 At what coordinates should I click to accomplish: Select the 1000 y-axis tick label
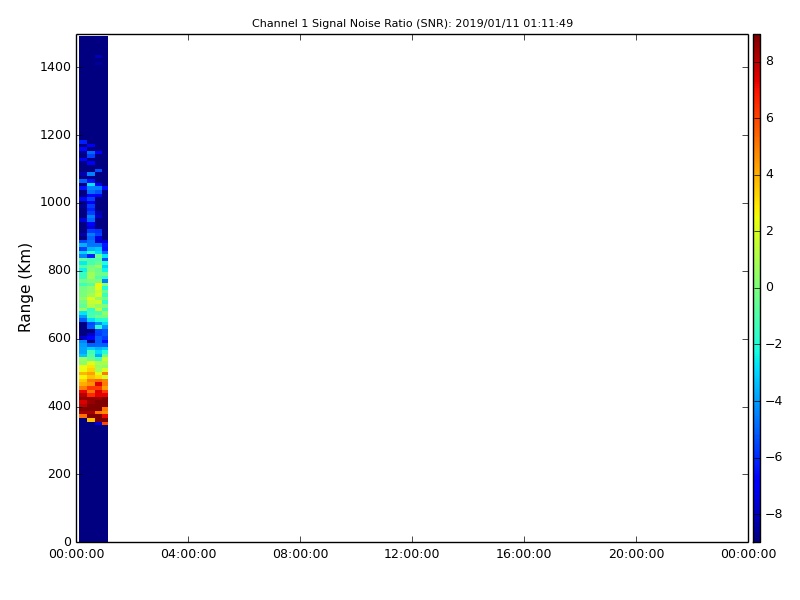(56, 202)
